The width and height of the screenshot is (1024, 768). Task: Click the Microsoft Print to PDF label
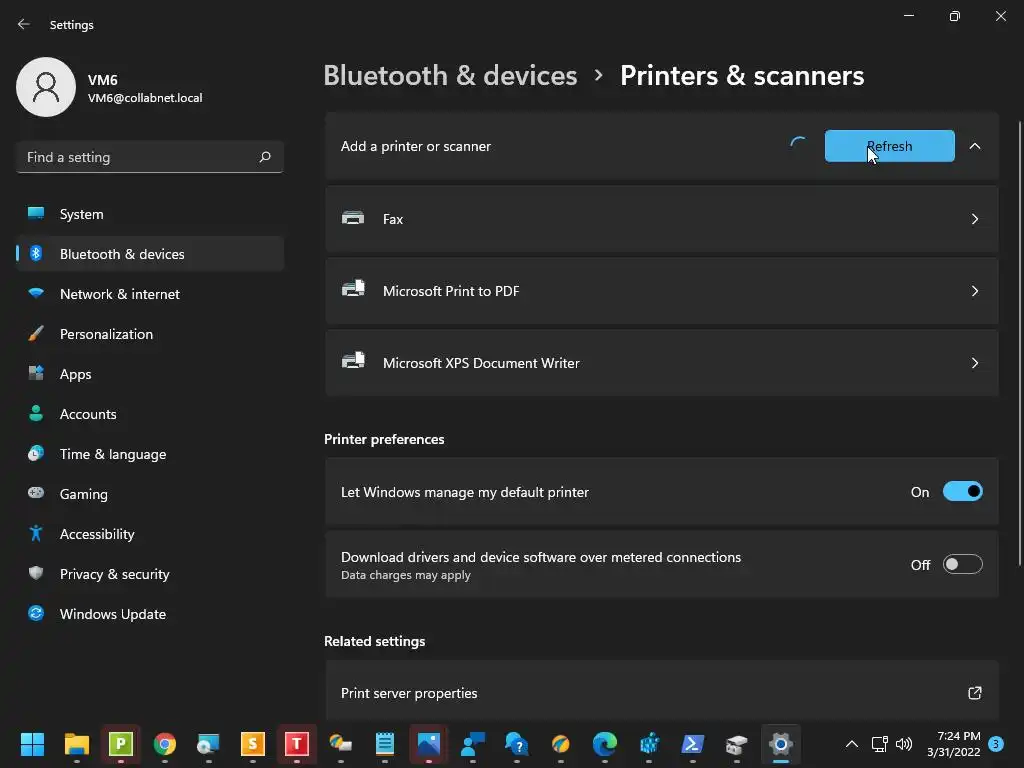(x=451, y=291)
